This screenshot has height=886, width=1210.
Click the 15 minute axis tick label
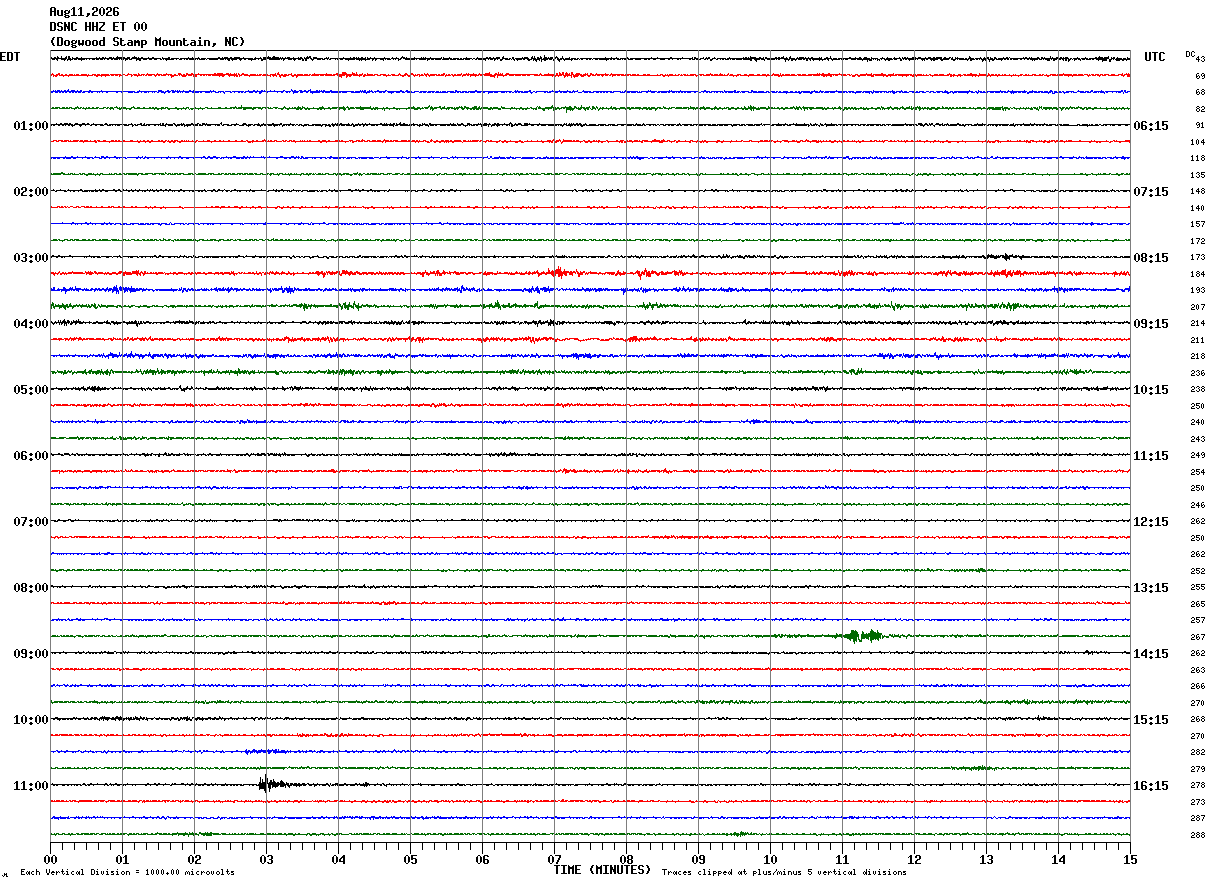pos(1130,859)
